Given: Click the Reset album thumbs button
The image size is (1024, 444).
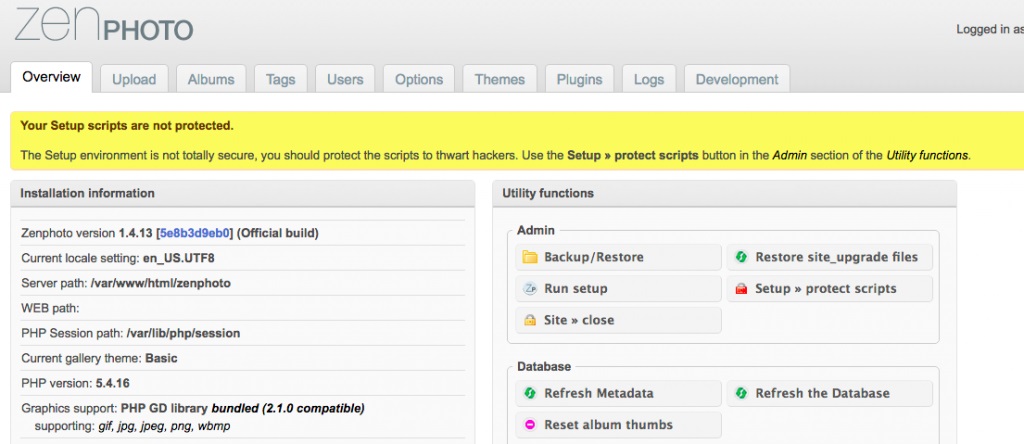Looking at the screenshot, I should (618, 425).
